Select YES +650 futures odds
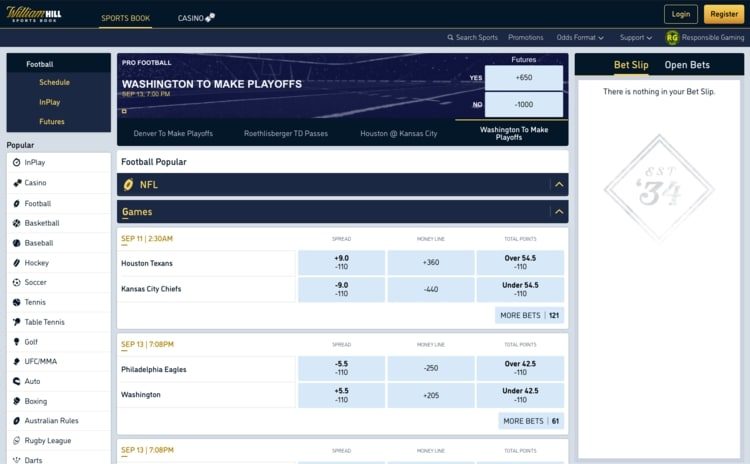 coord(524,77)
